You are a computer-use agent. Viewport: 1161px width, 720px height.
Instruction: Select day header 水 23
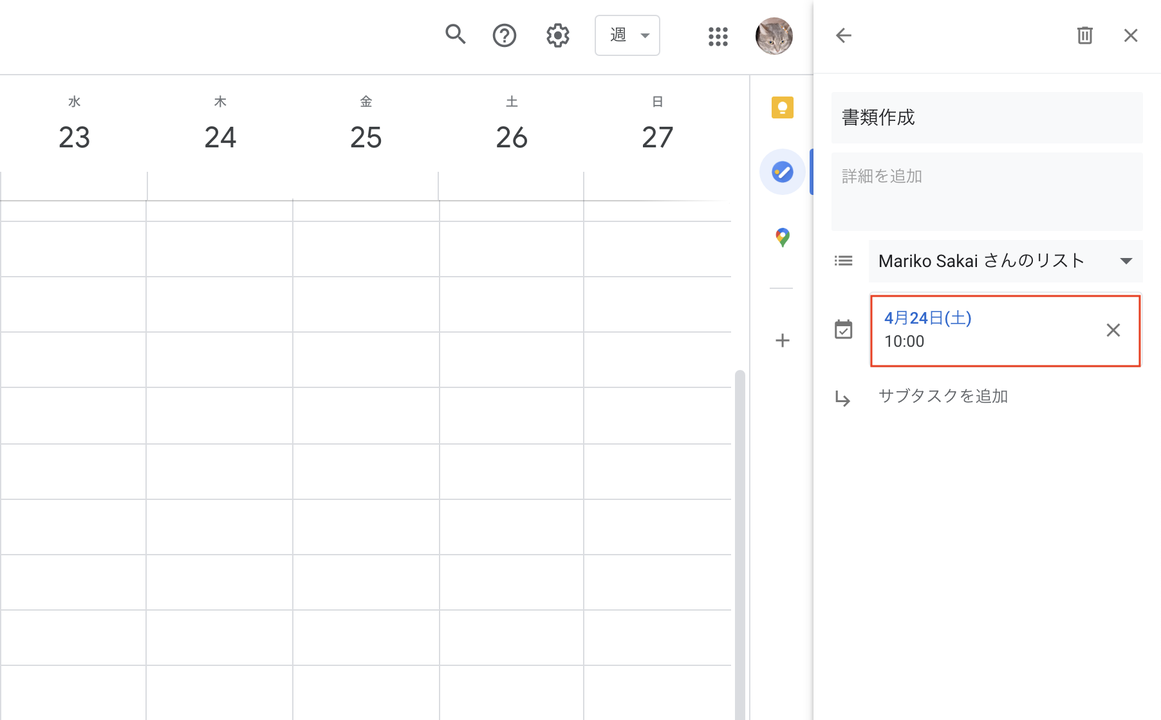74,124
